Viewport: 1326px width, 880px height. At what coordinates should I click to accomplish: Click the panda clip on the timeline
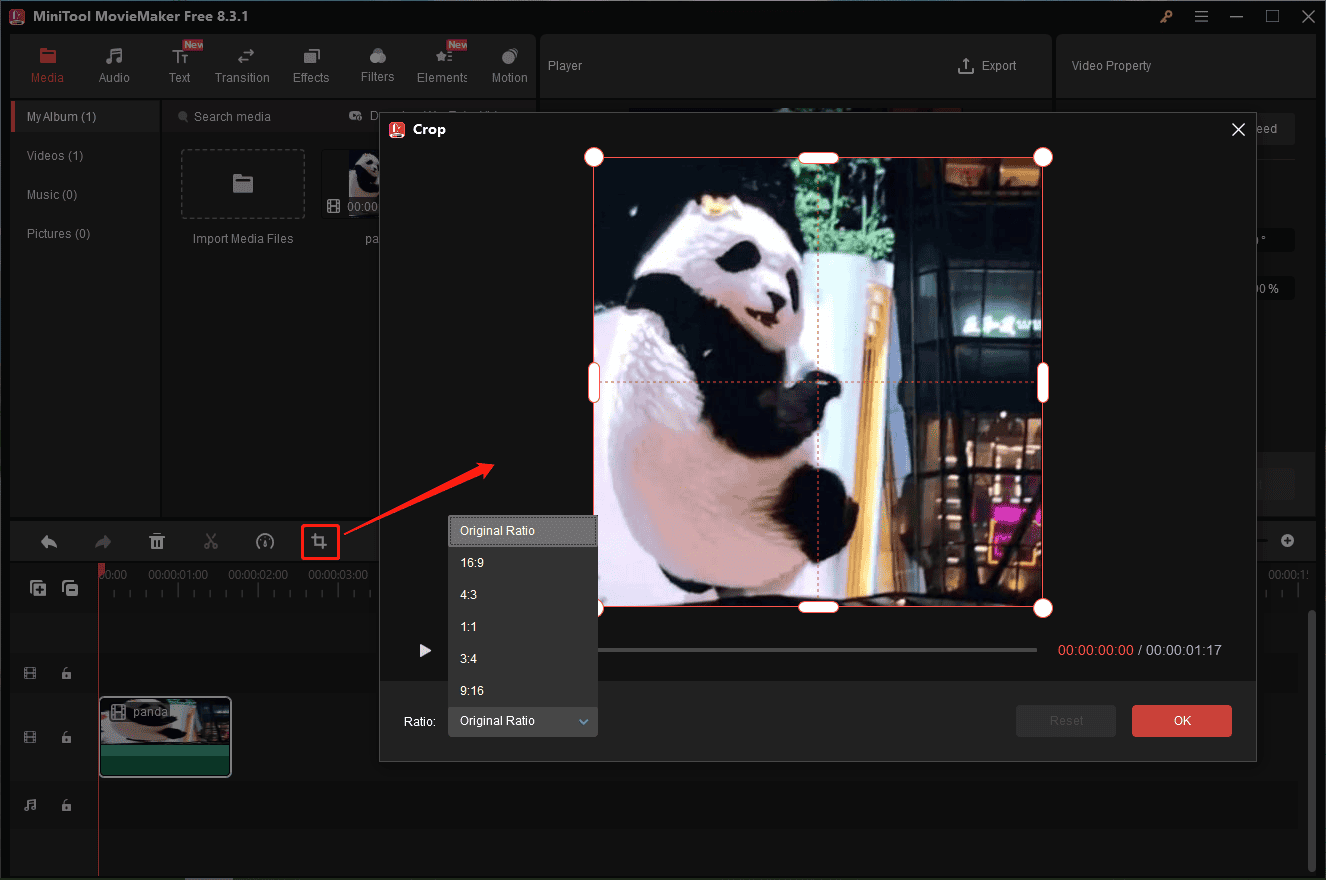pyautogui.click(x=165, y=737)
